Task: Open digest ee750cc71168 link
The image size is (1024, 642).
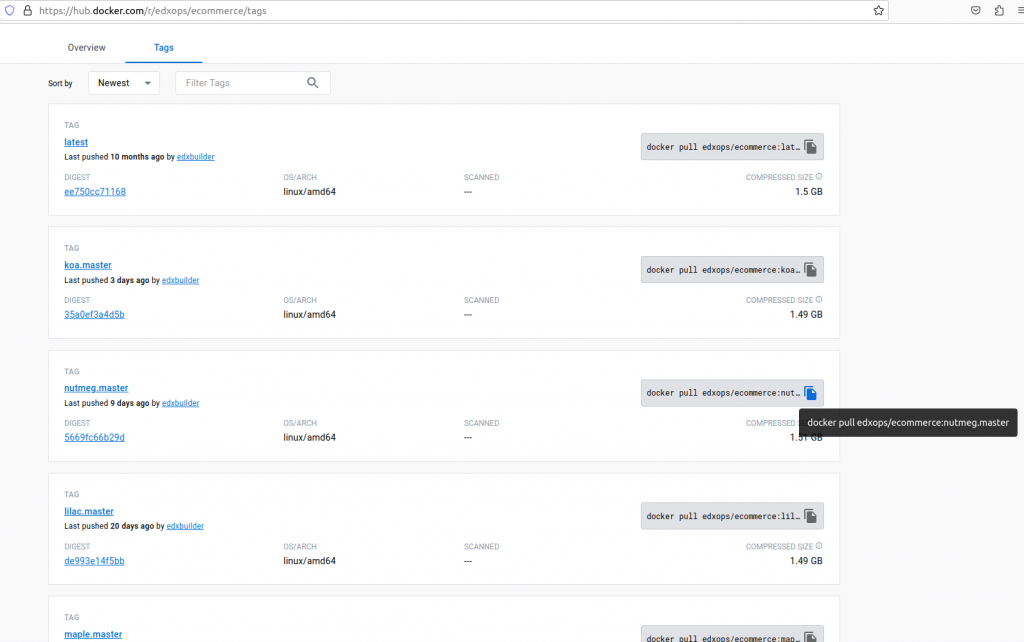Action: (95, 191)
